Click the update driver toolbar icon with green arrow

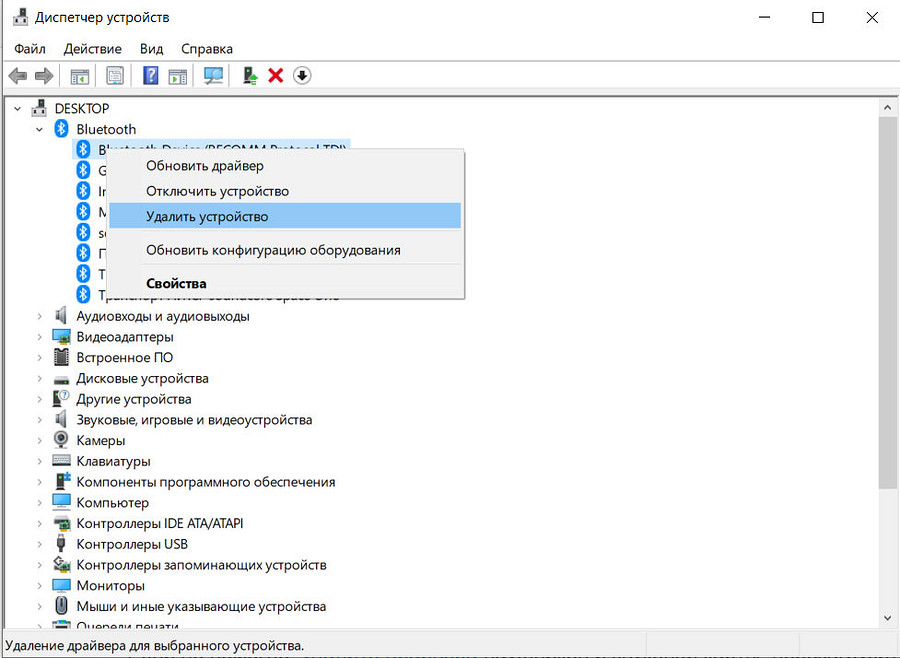point(250,75)
